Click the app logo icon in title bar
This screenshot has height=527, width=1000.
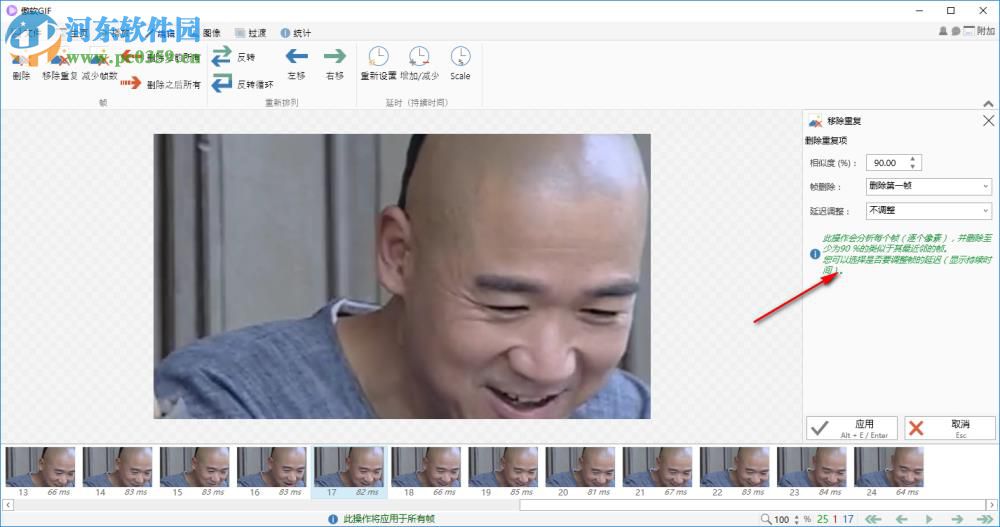(11, 10)
